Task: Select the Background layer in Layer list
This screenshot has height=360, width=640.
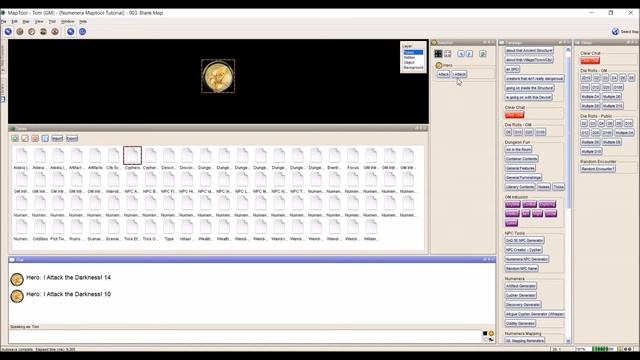Action: coord(413,67)
